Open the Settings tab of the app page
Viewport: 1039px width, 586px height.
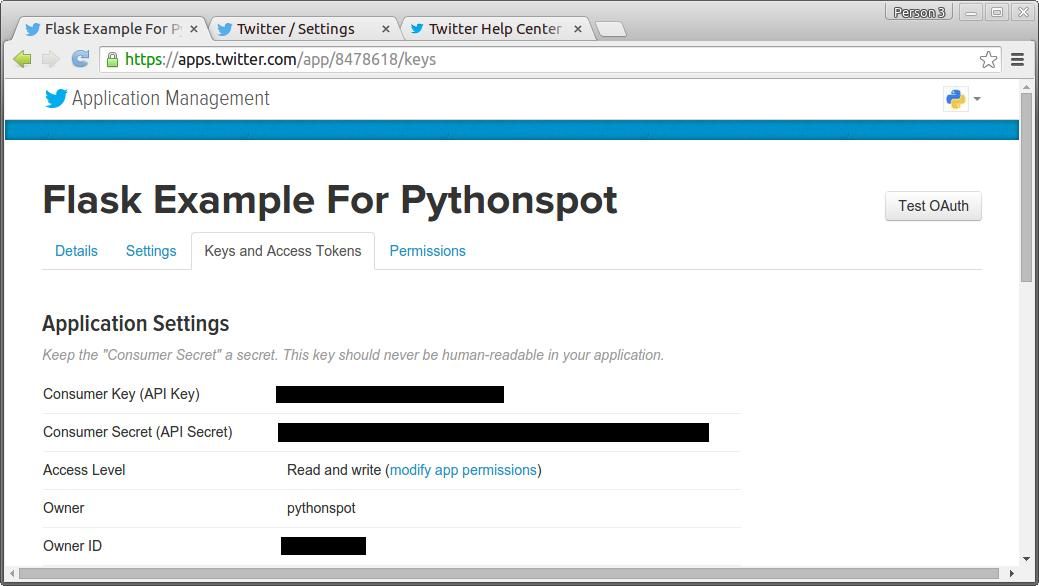pyautogui.click(x=150, y=251)
